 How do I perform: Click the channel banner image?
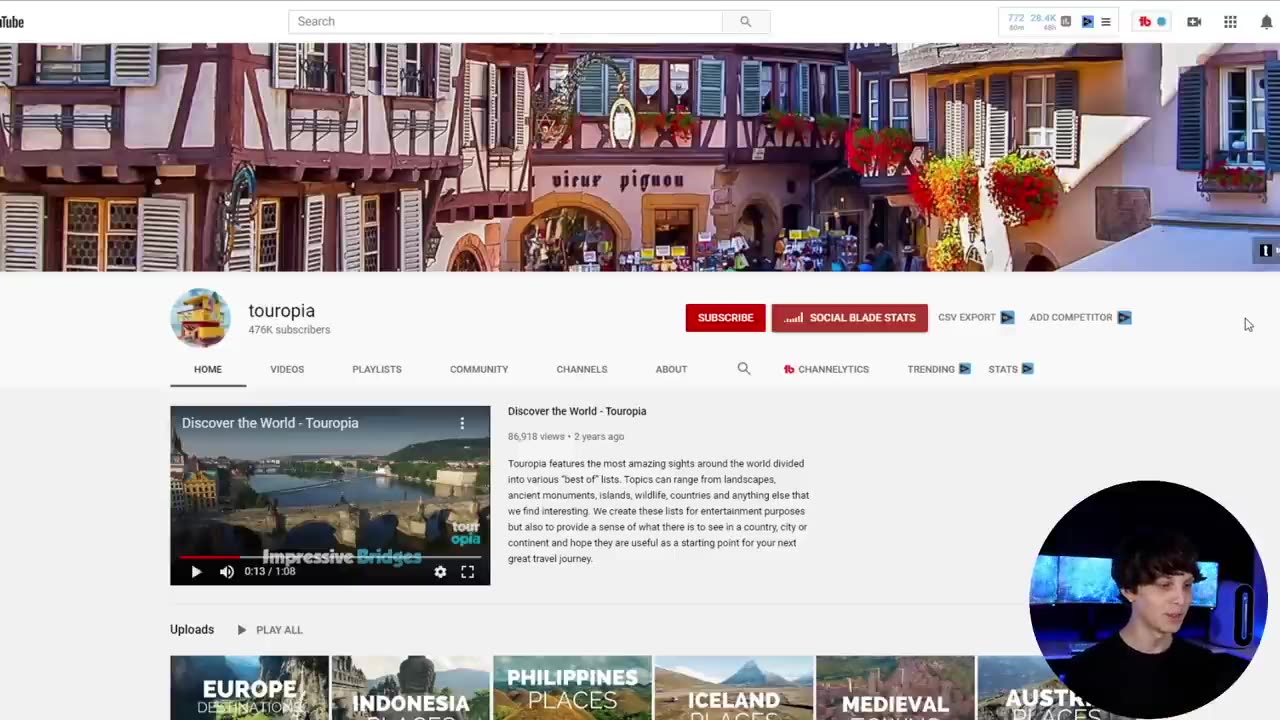point(640,157)
